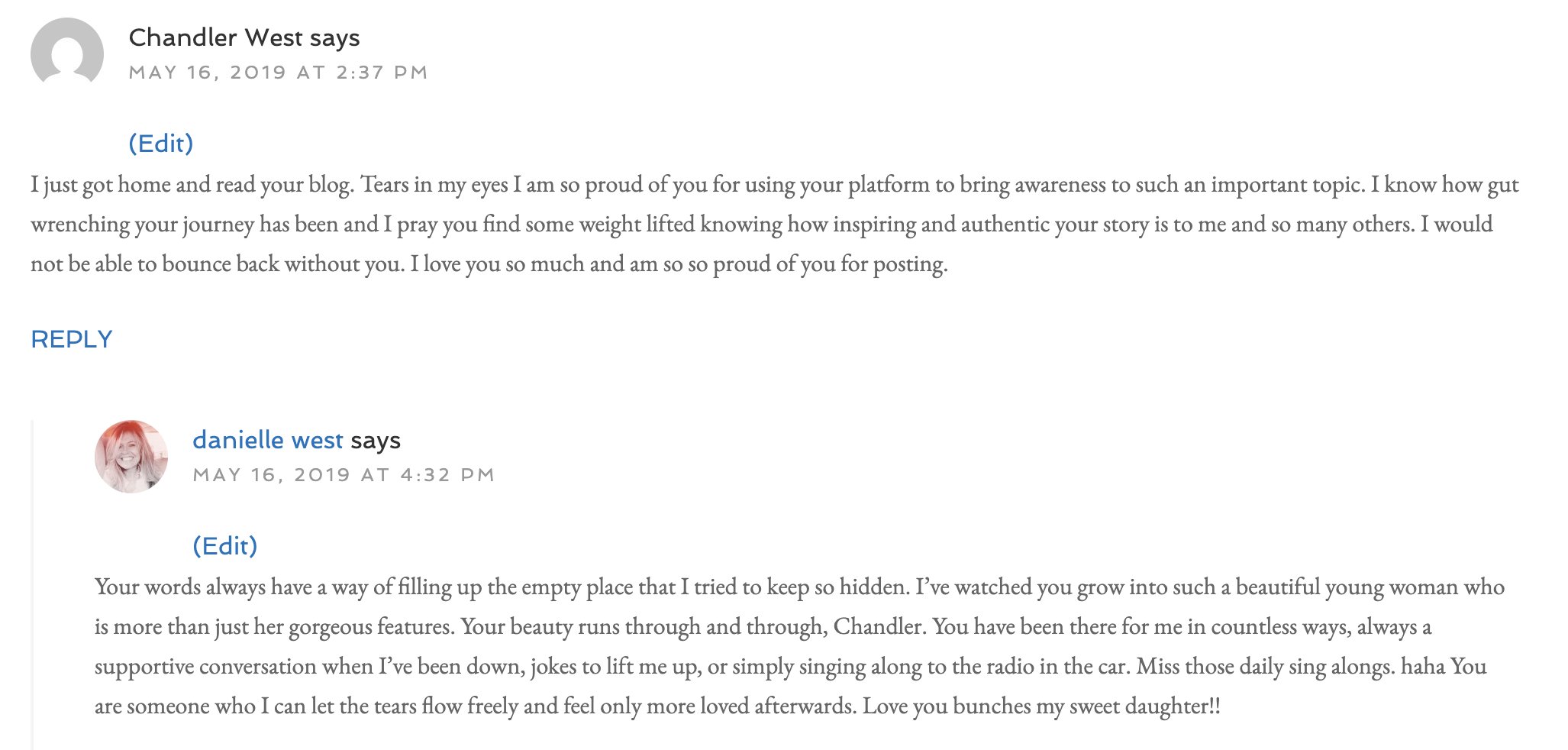Click the word "says" after danielle west
1568x750 pixels.
pos(376,441)
